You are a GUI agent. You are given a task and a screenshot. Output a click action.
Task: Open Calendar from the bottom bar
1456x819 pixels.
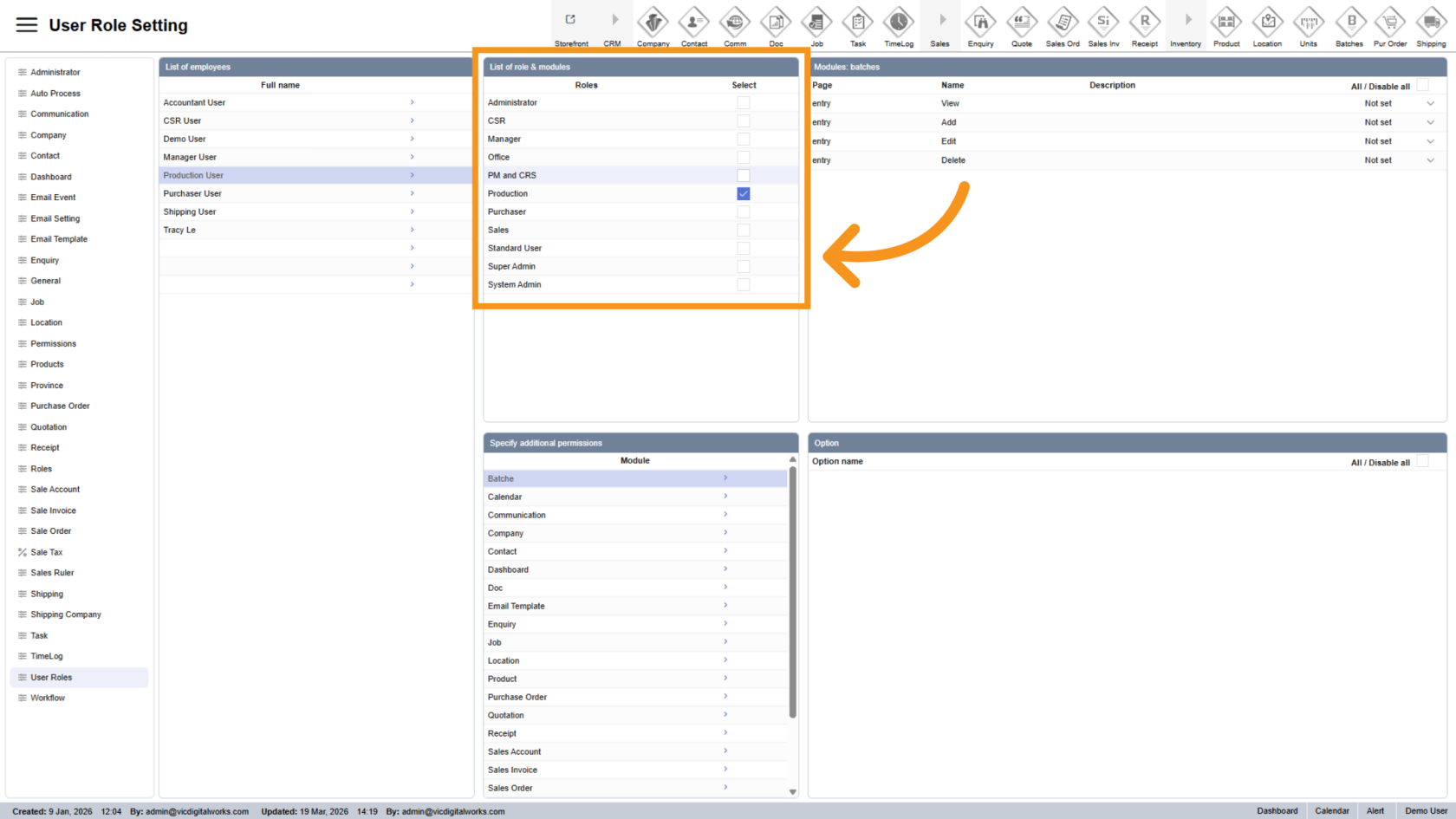[x=1331, y=811]
